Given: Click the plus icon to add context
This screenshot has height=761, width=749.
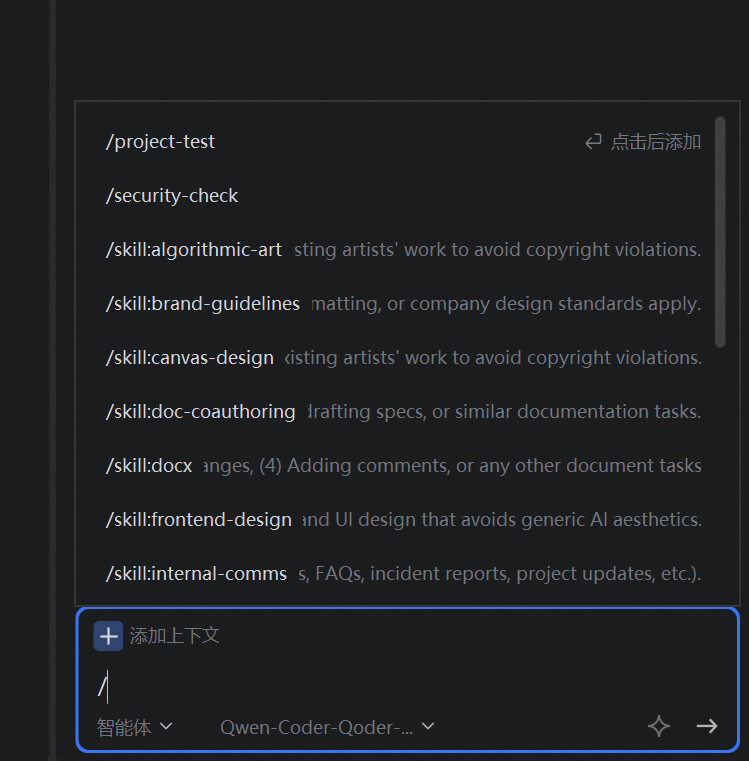Looking at the screenshot, I should (x=108, y=635).
